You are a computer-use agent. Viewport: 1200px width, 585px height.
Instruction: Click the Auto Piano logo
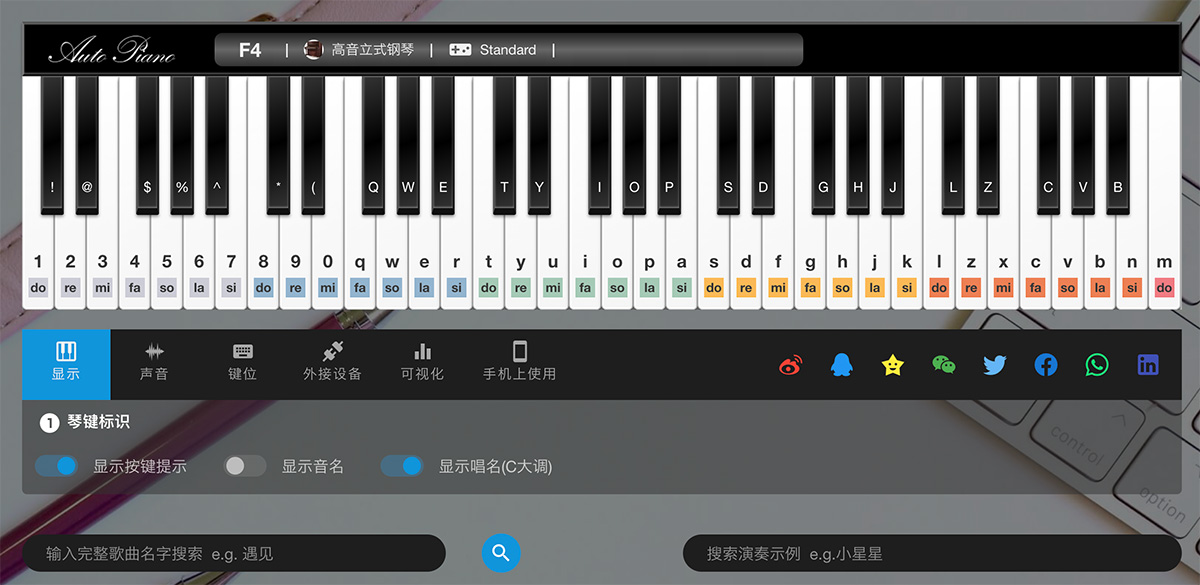coord(111,50)
